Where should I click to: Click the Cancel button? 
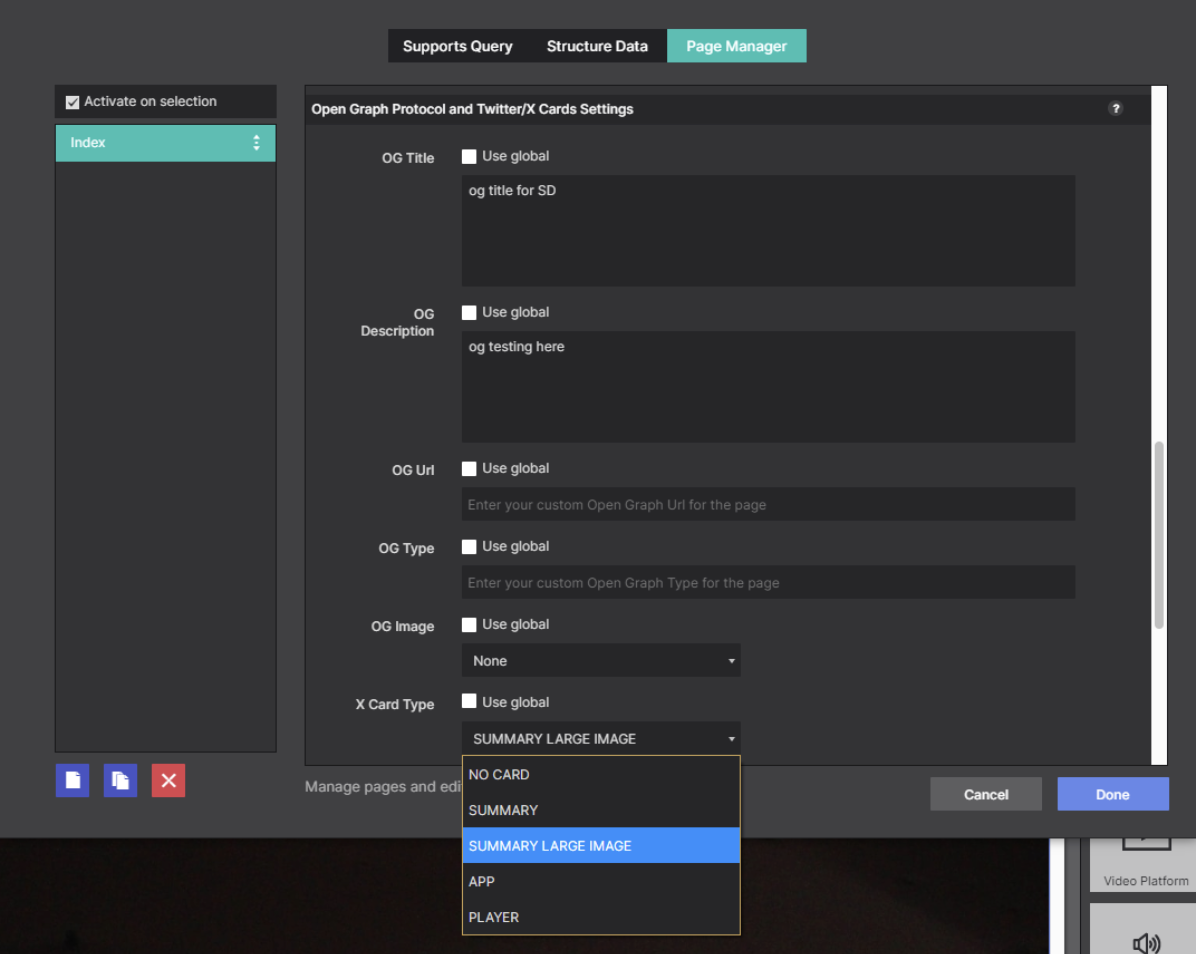point(985,794)
